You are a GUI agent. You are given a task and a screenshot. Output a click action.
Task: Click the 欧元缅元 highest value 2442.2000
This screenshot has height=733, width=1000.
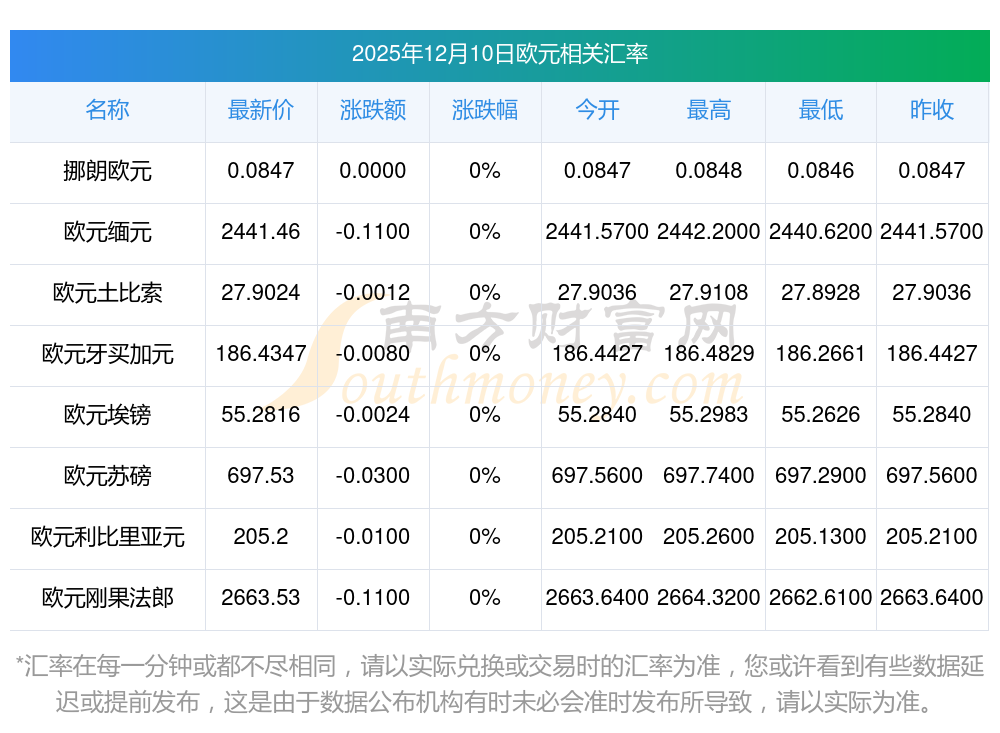click(709, 232)
